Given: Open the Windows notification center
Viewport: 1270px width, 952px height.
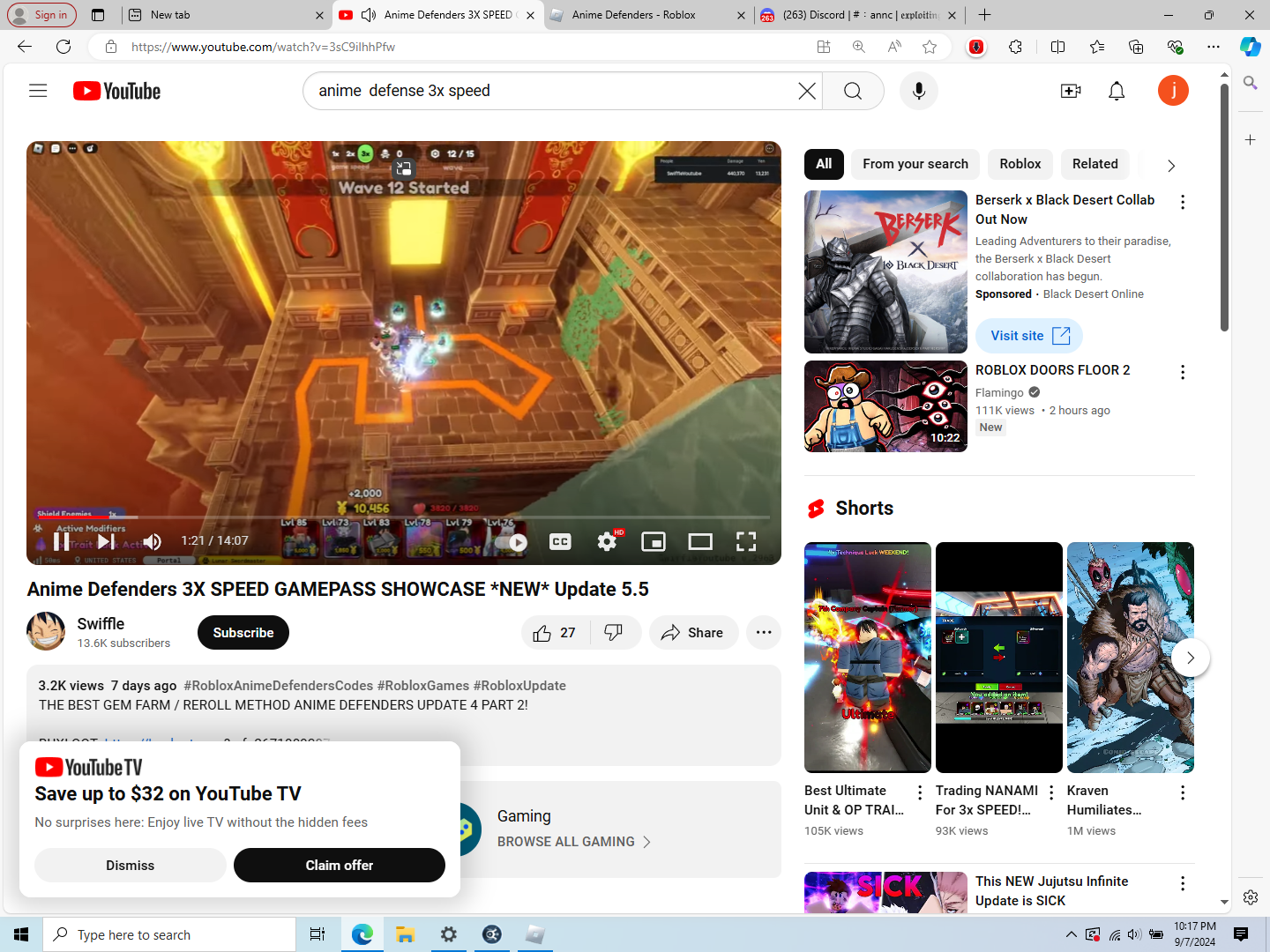Looking at the screenshot, I should [x=1241, y=934].
